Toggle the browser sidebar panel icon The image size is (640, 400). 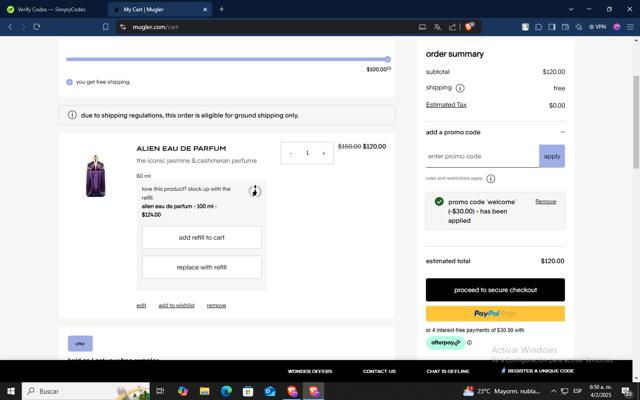coord(552,27)
